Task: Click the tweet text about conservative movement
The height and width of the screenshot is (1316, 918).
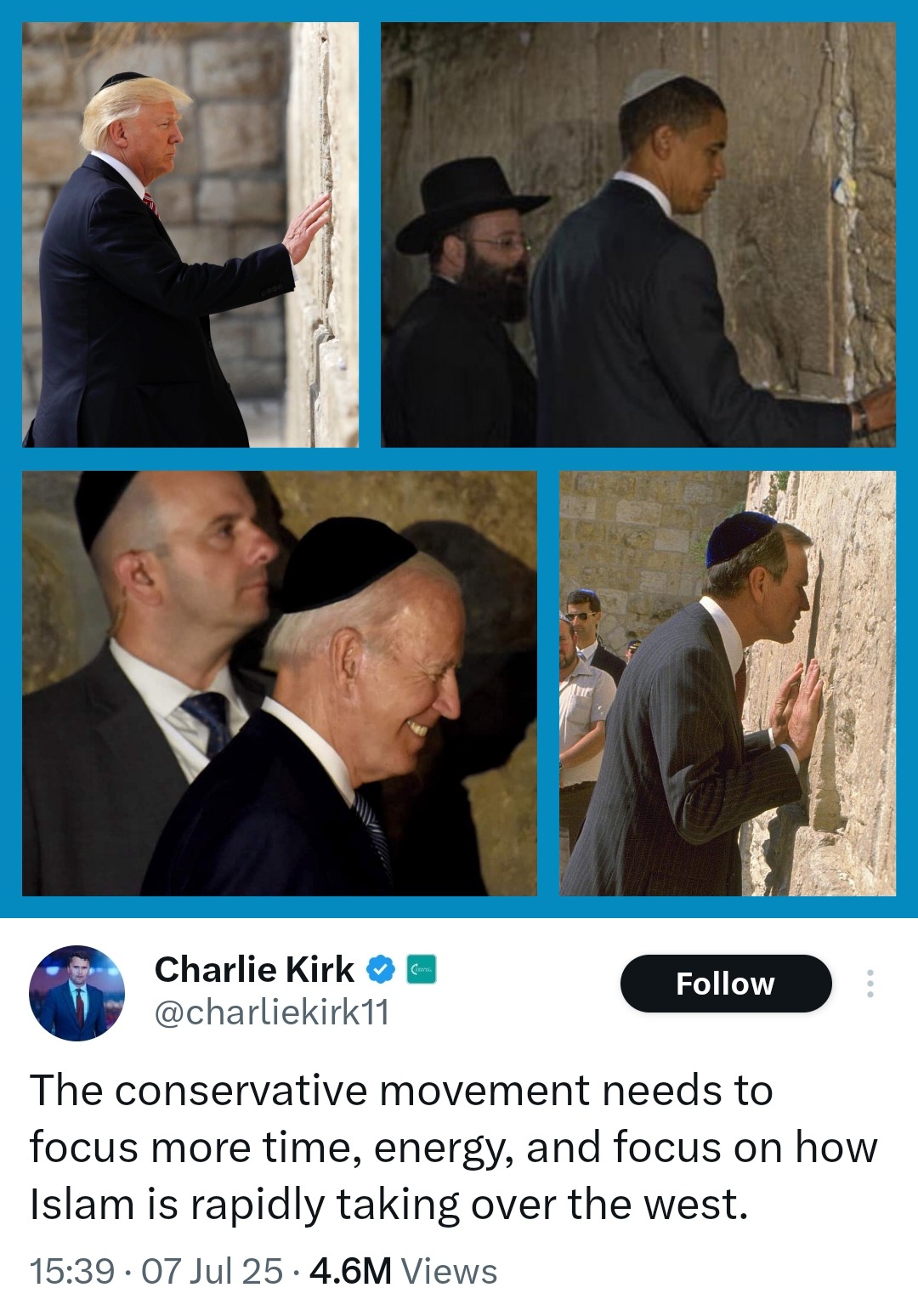Action: 454,1147
